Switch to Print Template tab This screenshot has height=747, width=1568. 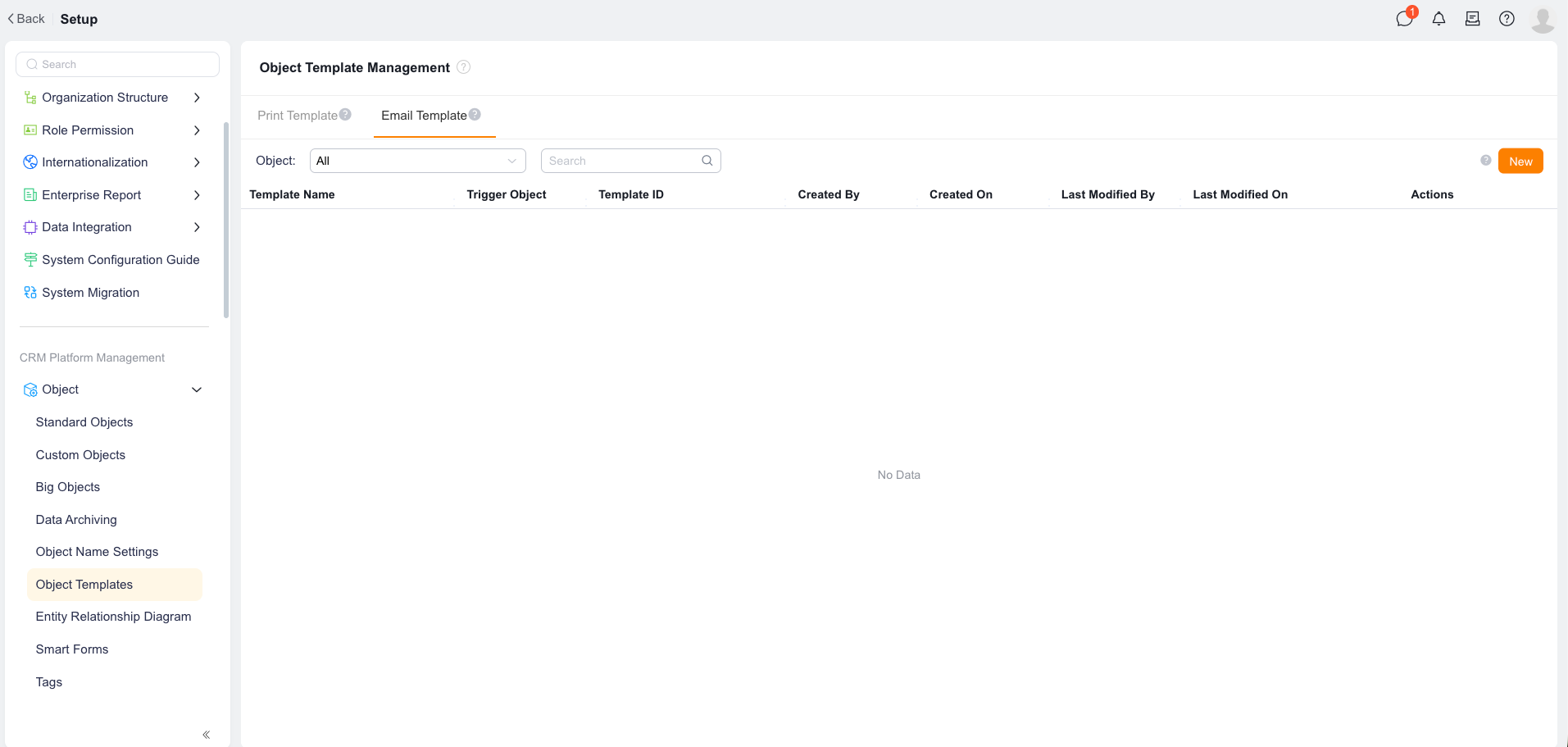(298, 116)
